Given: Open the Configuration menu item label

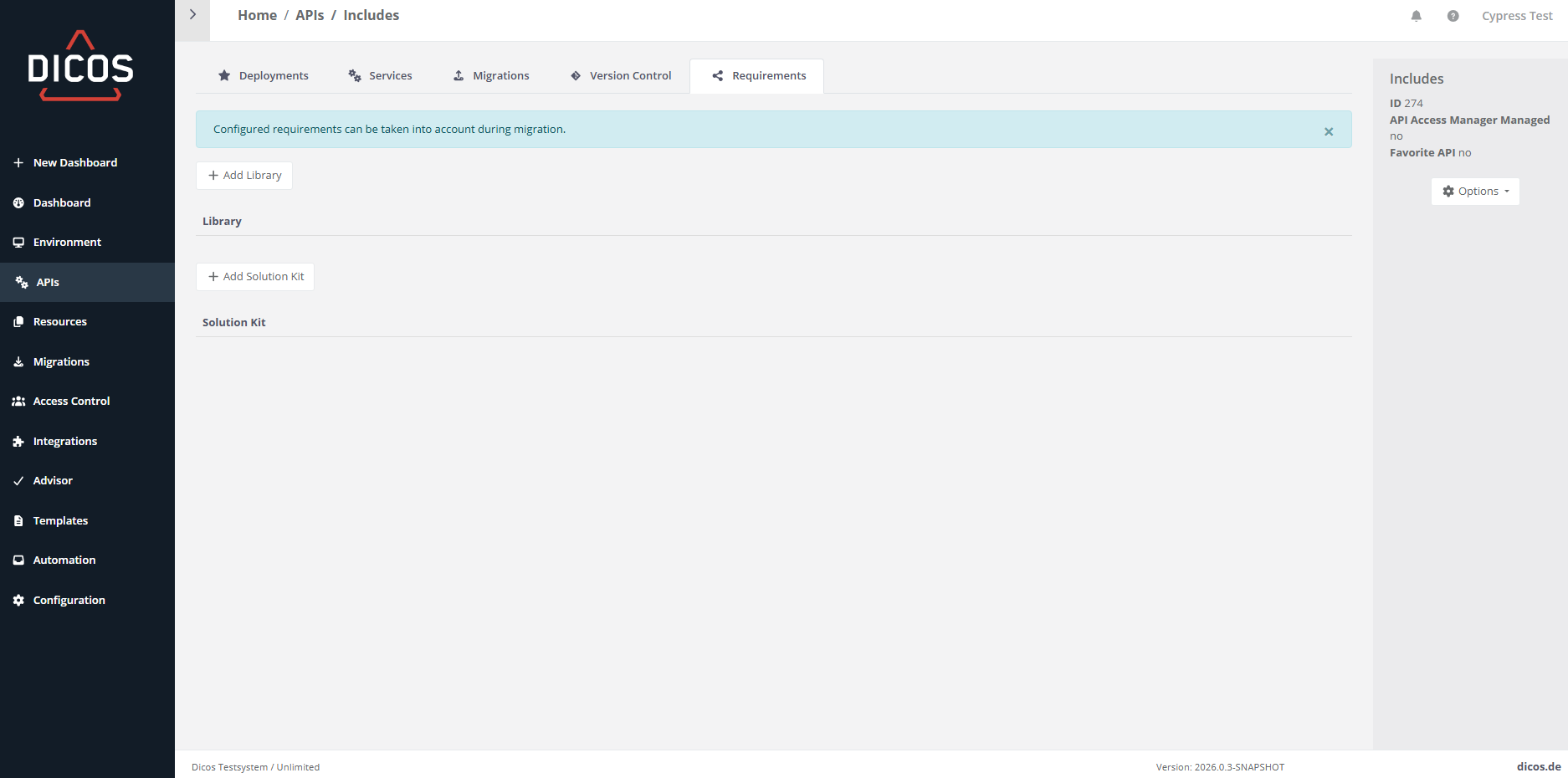Looking at the screenshot, I should click(x=69, y=601).
